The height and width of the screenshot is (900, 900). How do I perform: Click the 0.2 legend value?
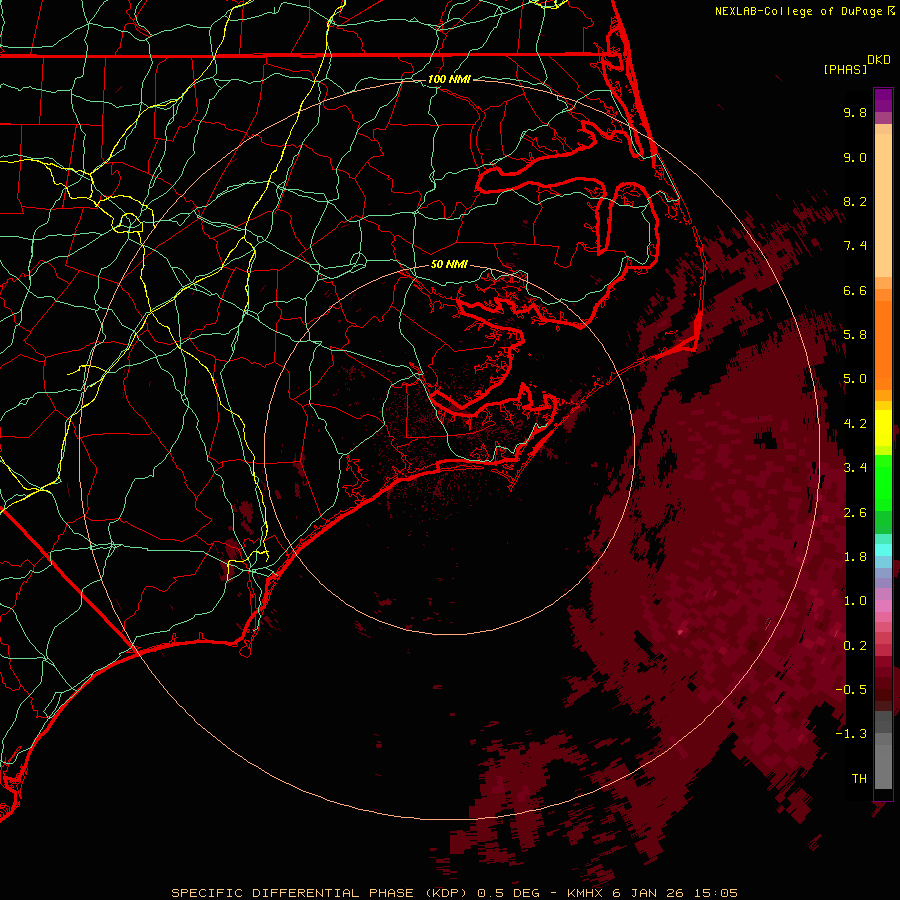[x=855, y=646]
